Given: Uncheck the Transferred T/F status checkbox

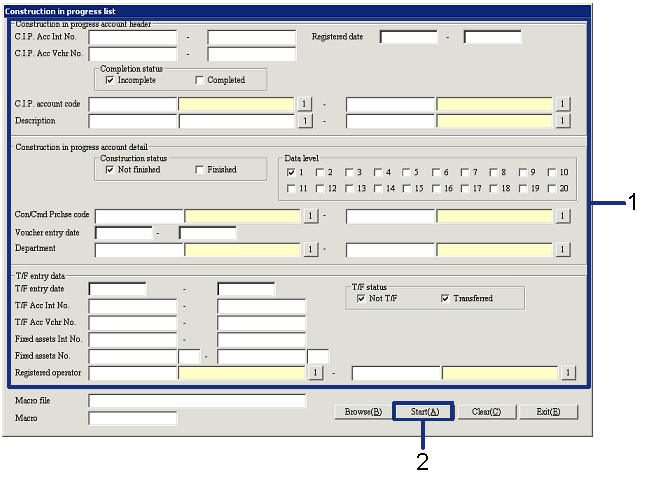Looking at the screenshot, I should click(445, 298).
